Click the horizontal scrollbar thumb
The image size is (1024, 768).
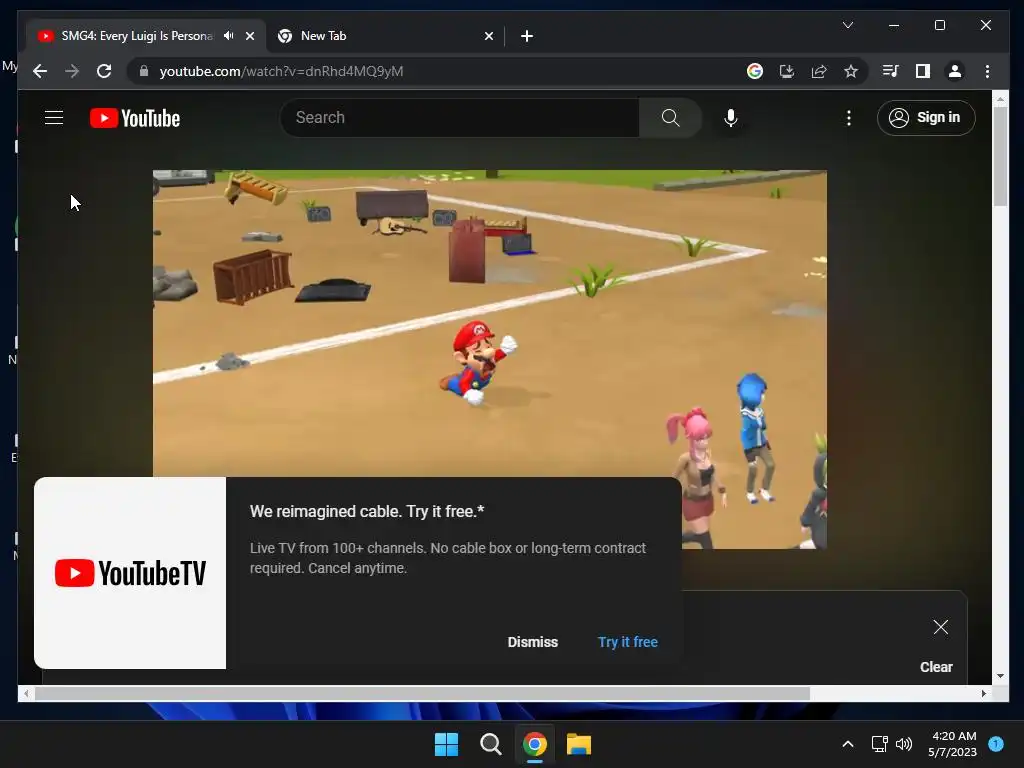[x=423, y=694]
